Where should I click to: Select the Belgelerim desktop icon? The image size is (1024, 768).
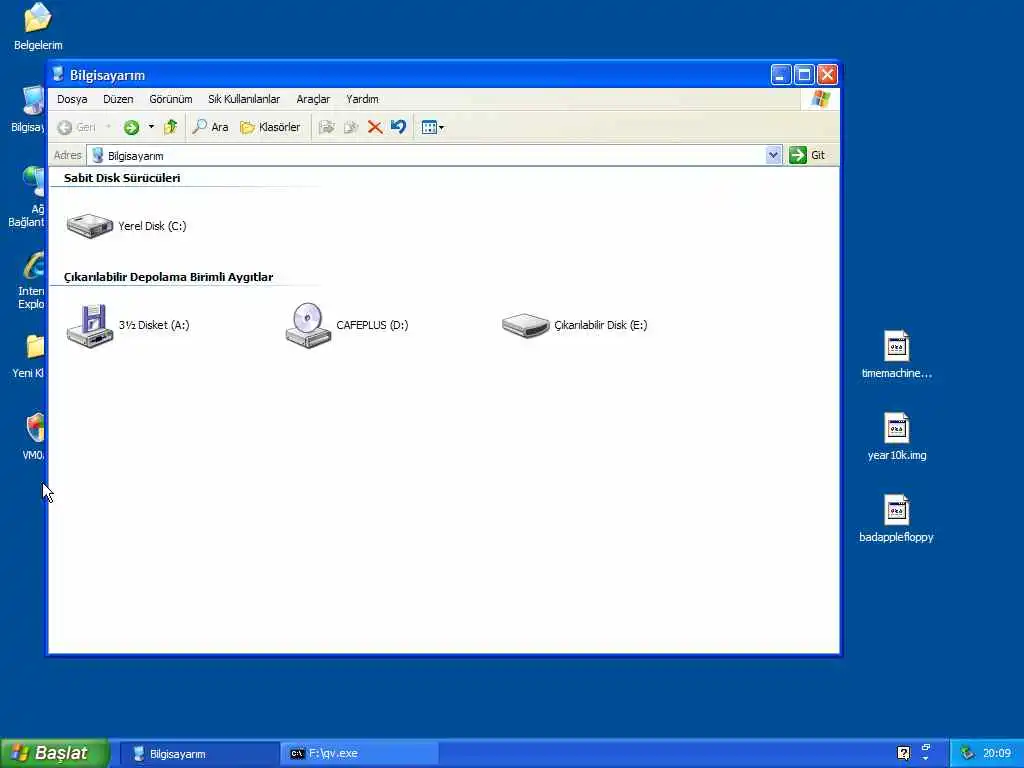[38, 18]
